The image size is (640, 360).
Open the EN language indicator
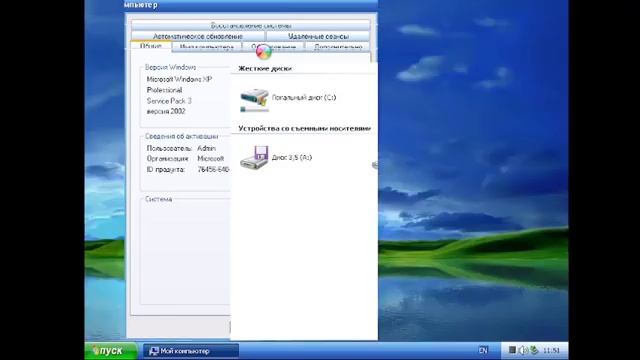click(483, 350)
